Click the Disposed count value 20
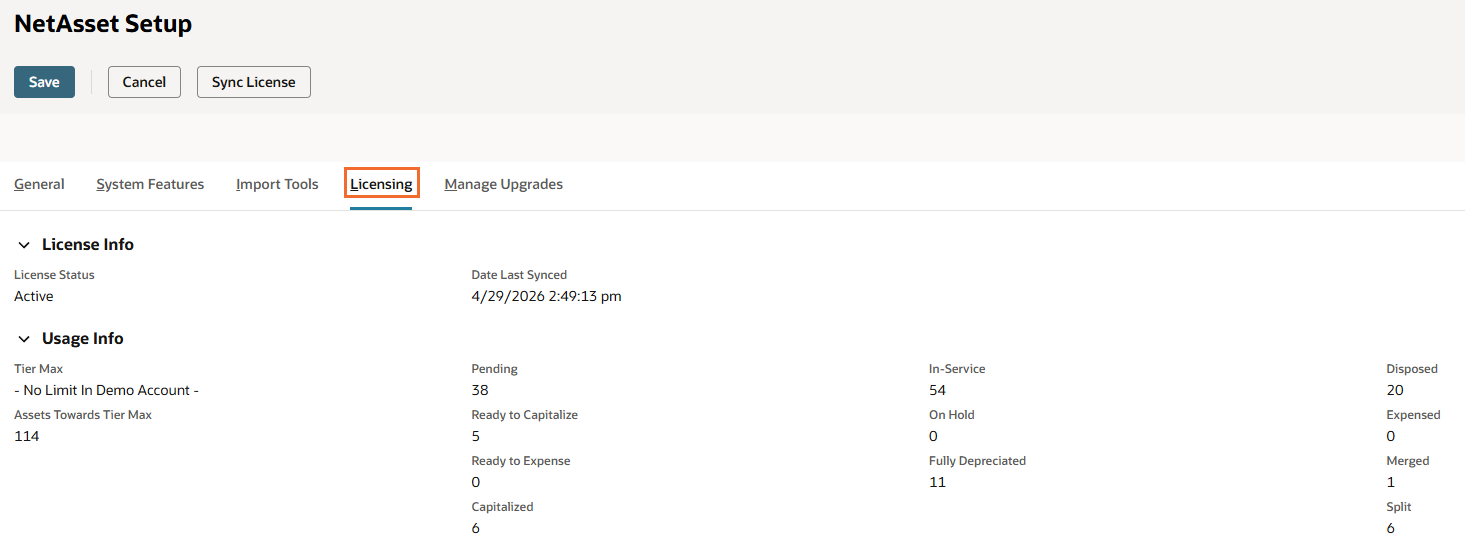This screenshot has width=1465, height=554. point(1395,390)
